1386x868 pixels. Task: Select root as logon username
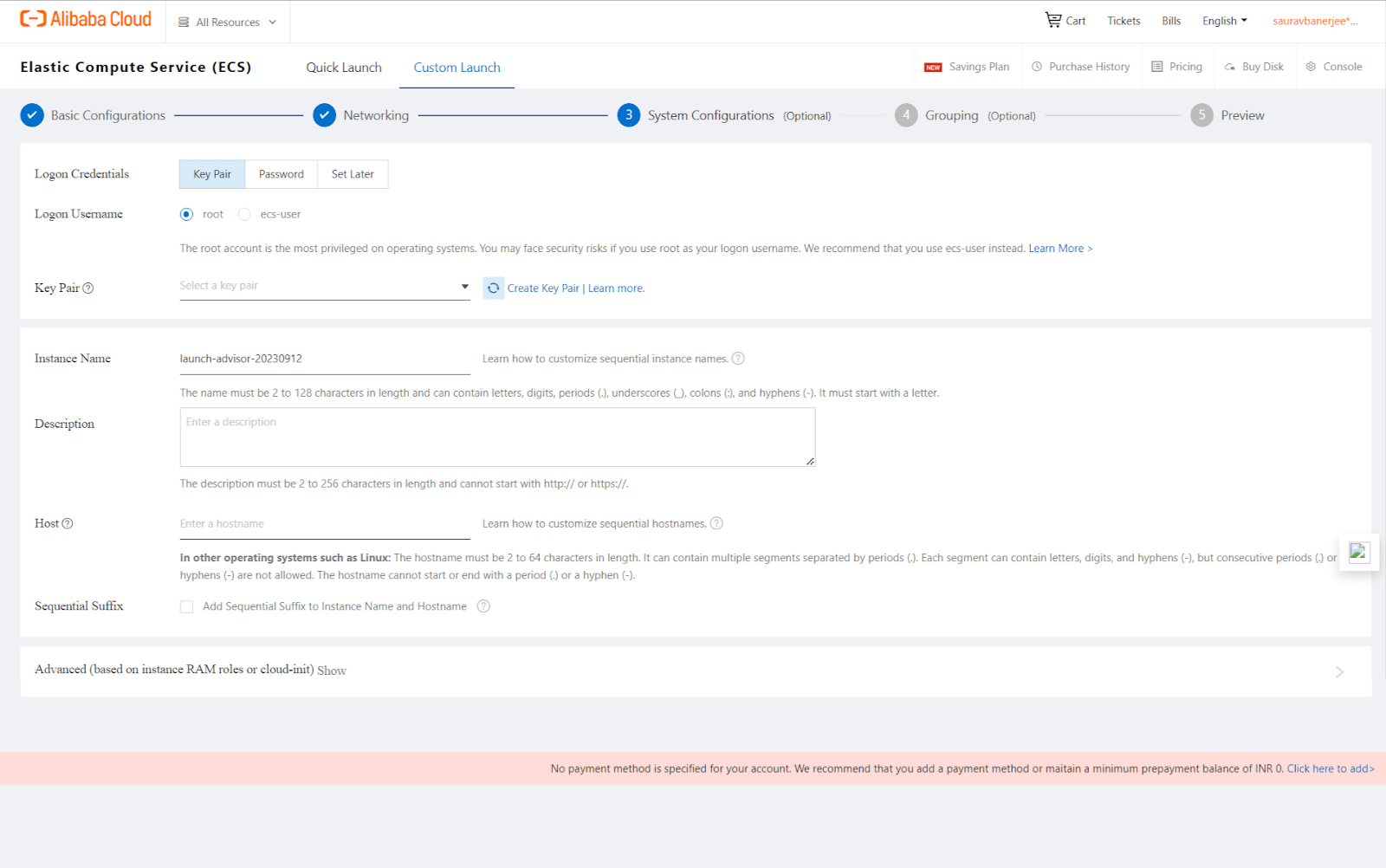(x=186, y=214)
